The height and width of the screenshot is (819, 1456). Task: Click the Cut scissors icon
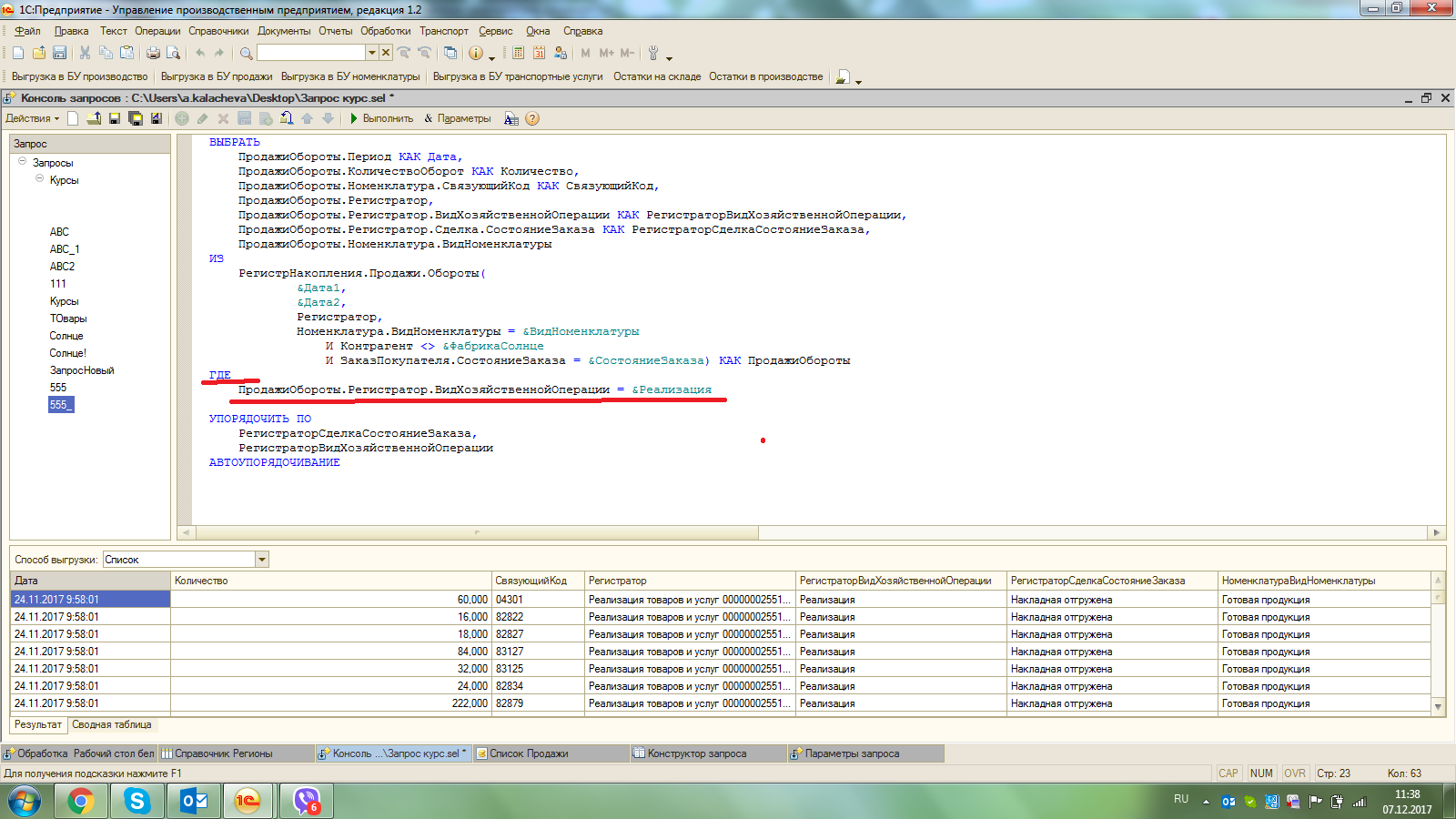85,53
